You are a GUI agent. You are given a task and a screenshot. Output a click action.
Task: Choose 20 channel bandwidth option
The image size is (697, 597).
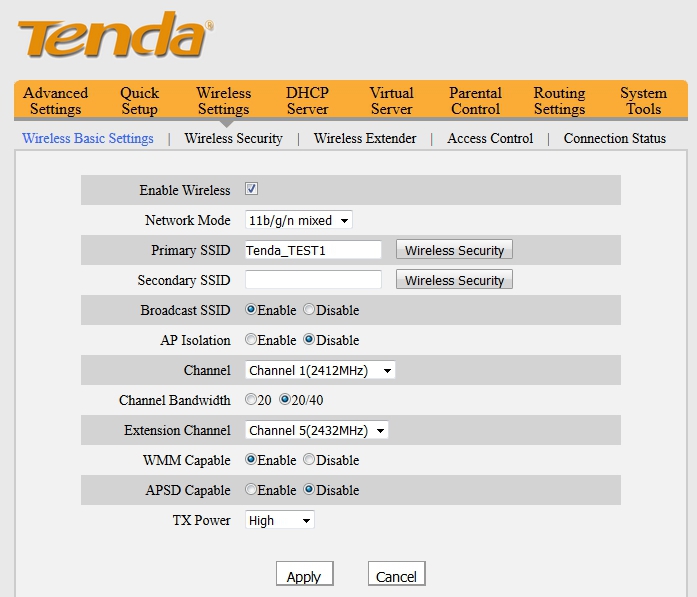click(251, 400)
